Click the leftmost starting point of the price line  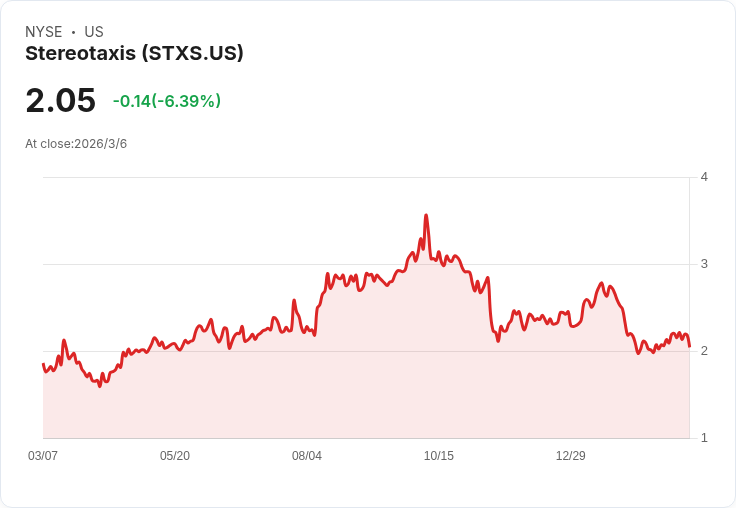coord(43,364)
